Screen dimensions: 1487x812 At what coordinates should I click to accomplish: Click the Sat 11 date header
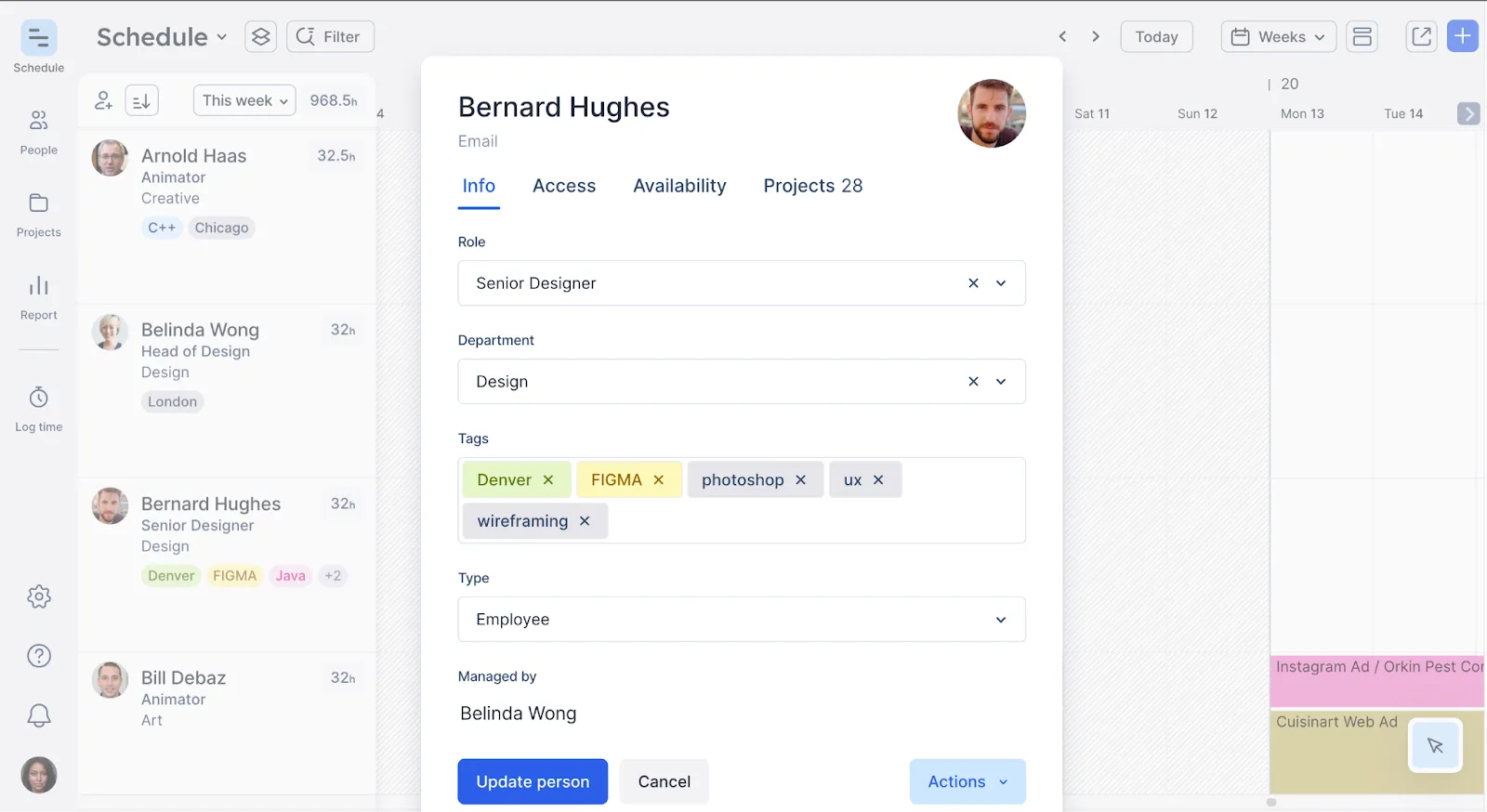pos(1092,113)
